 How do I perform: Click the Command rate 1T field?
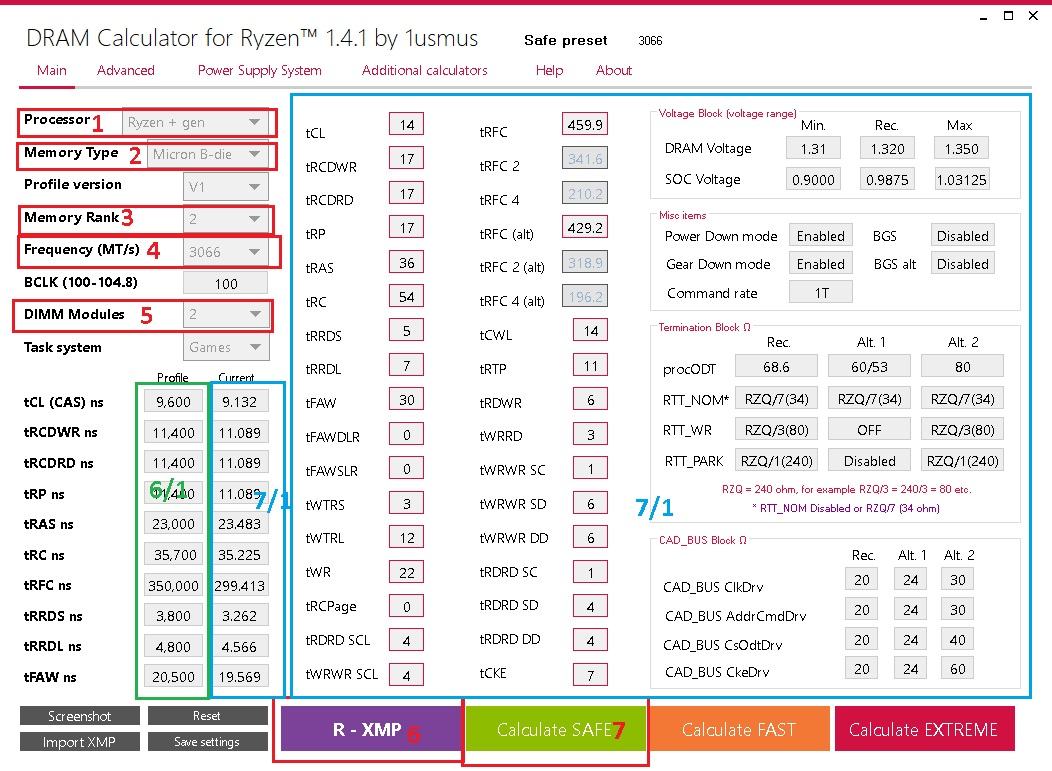point(821,293)
